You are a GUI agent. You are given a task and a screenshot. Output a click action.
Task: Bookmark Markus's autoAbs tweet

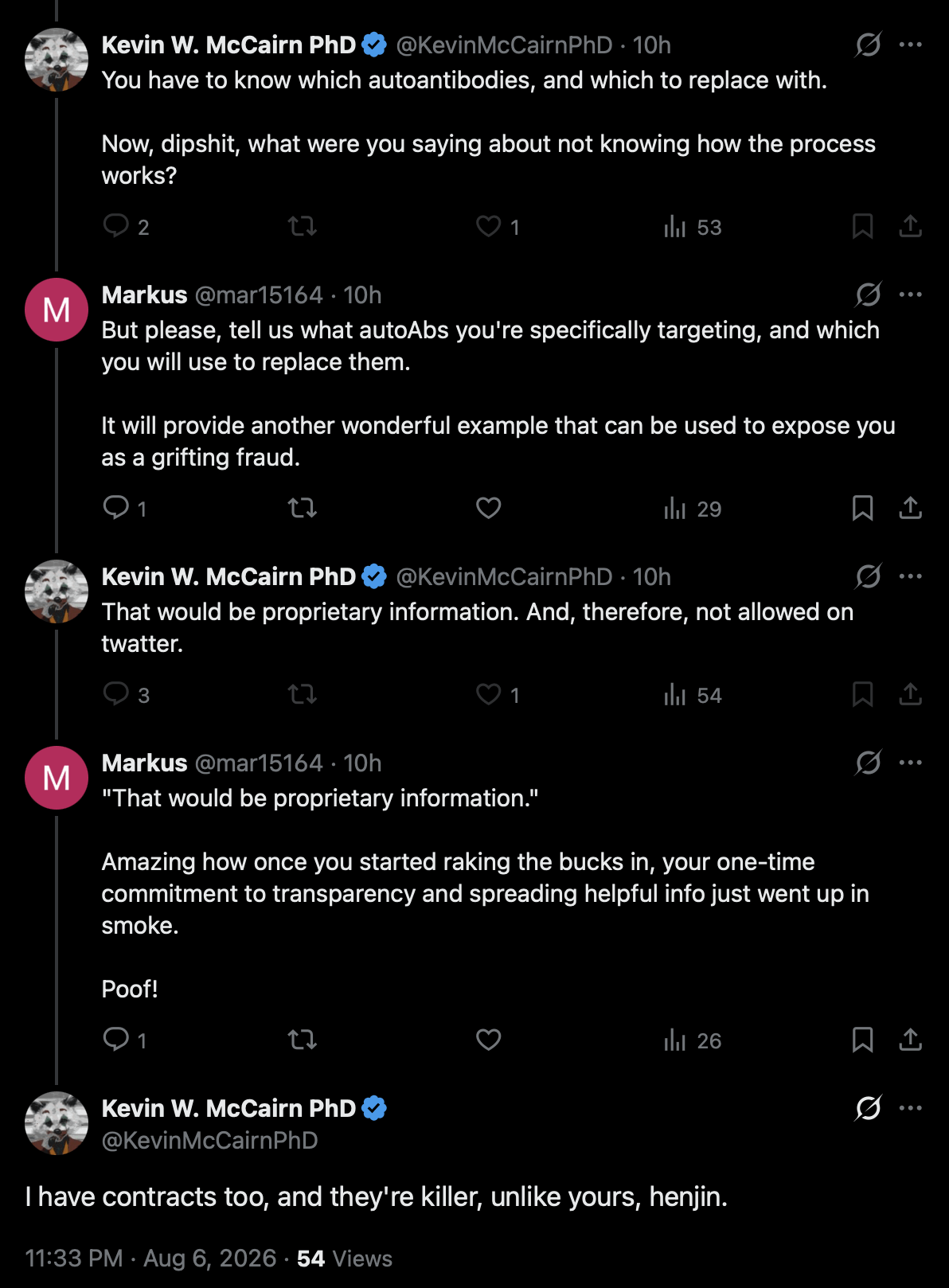pyautogui.click(x=862, y=508)
